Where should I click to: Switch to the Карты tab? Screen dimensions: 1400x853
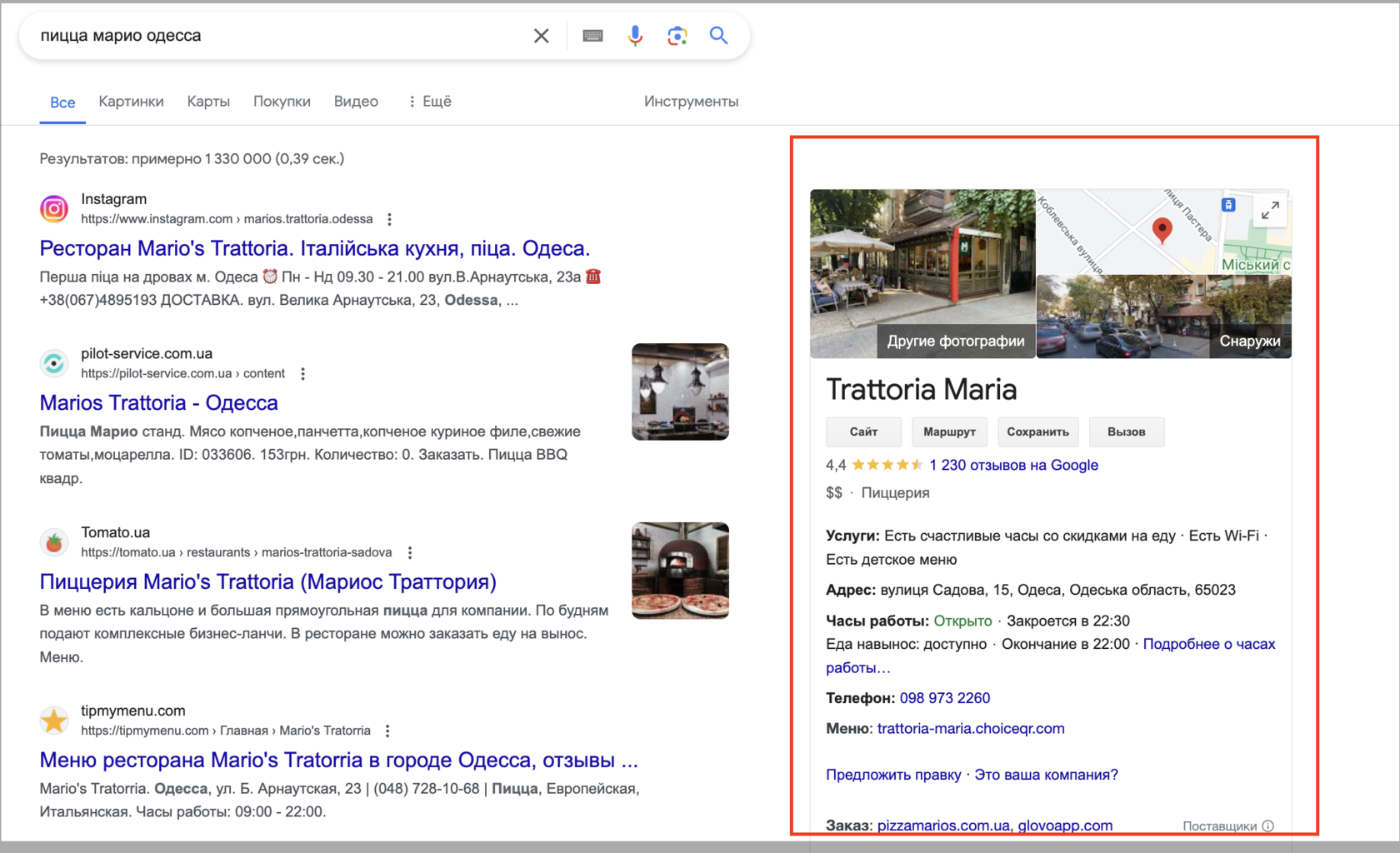click(x=208, y=102)
